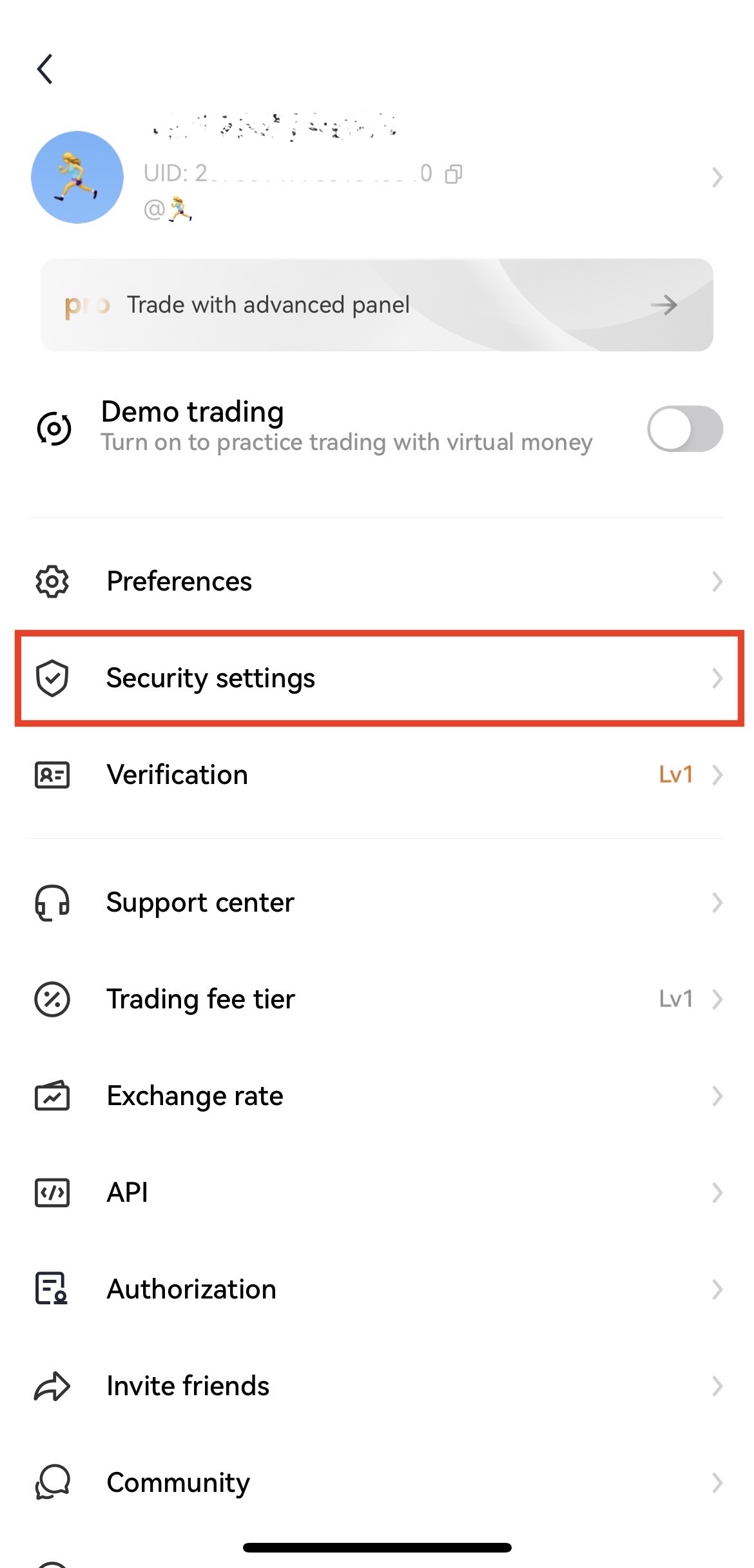
Task: Tap the Demo trading circular icon
Action: tap(54, 428)
